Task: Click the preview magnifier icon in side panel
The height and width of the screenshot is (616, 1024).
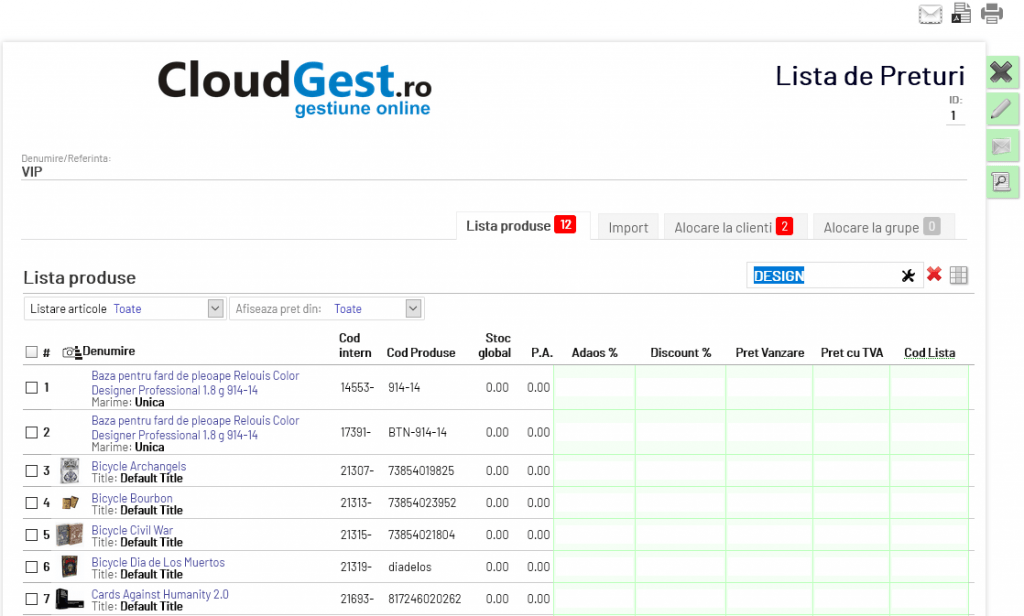Action: pos(1001,181)
